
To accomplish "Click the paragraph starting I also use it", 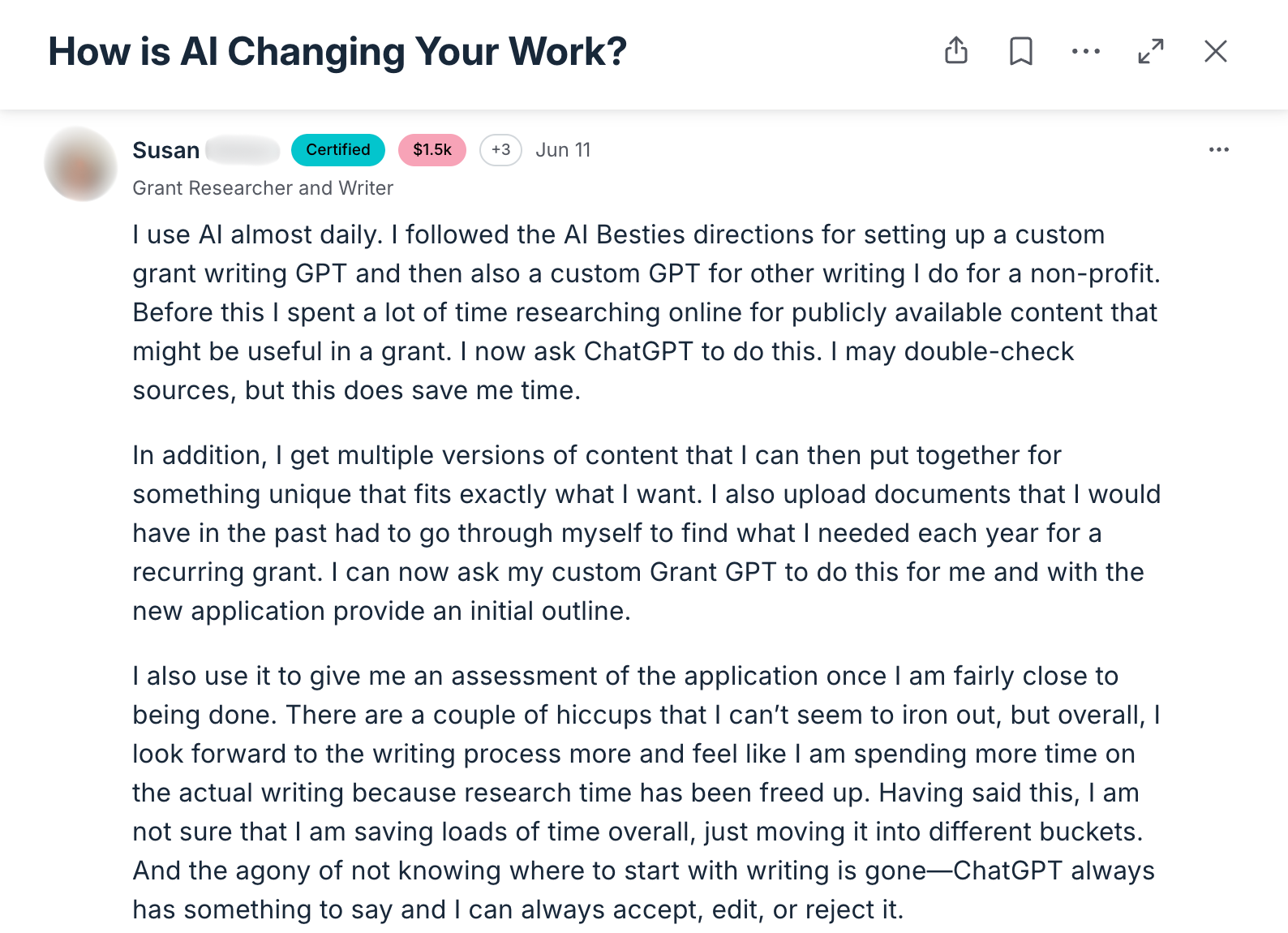I will click(x=645, y=793).
